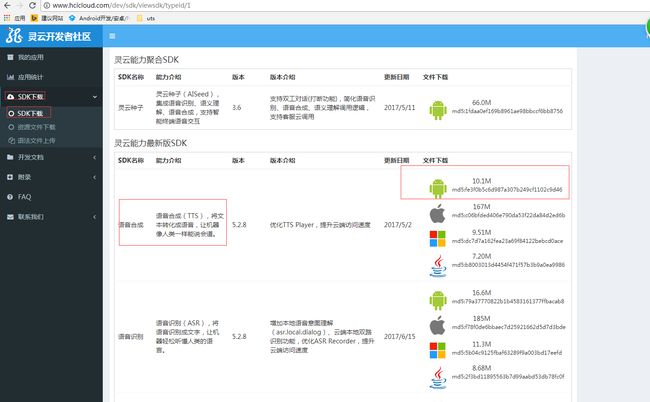
Task: Toggle sidebar with hamburger menu icon
Action: [112, 36]
